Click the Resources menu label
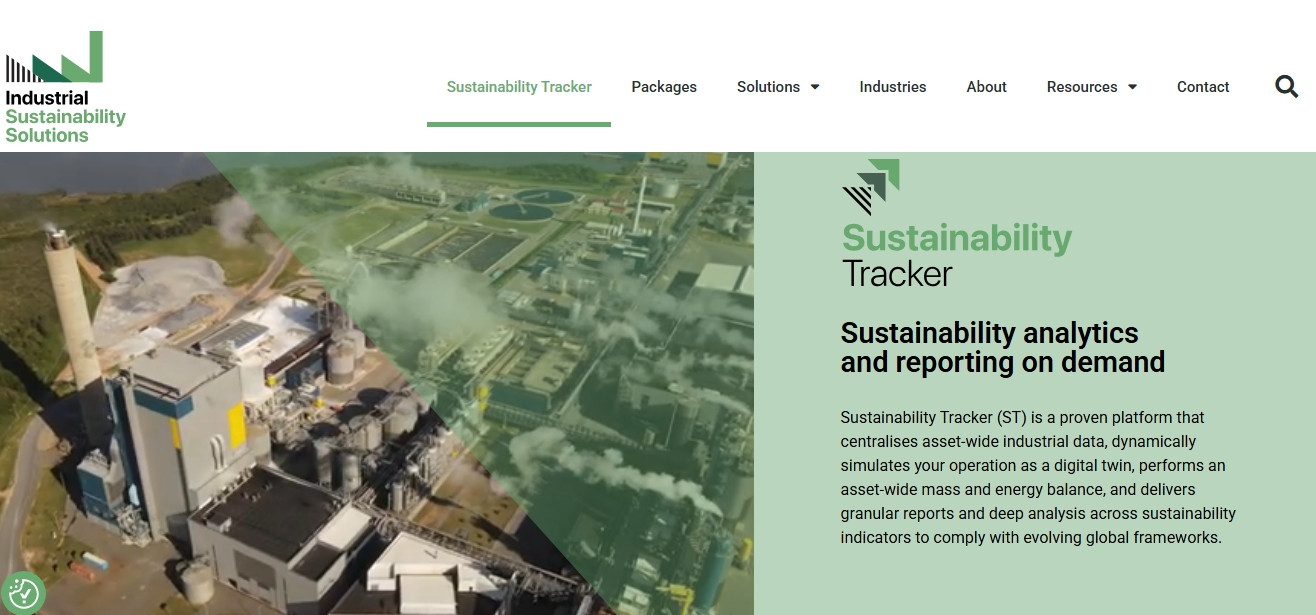The height and width of the screenshot is (615, 1316). click(1082, 87)
